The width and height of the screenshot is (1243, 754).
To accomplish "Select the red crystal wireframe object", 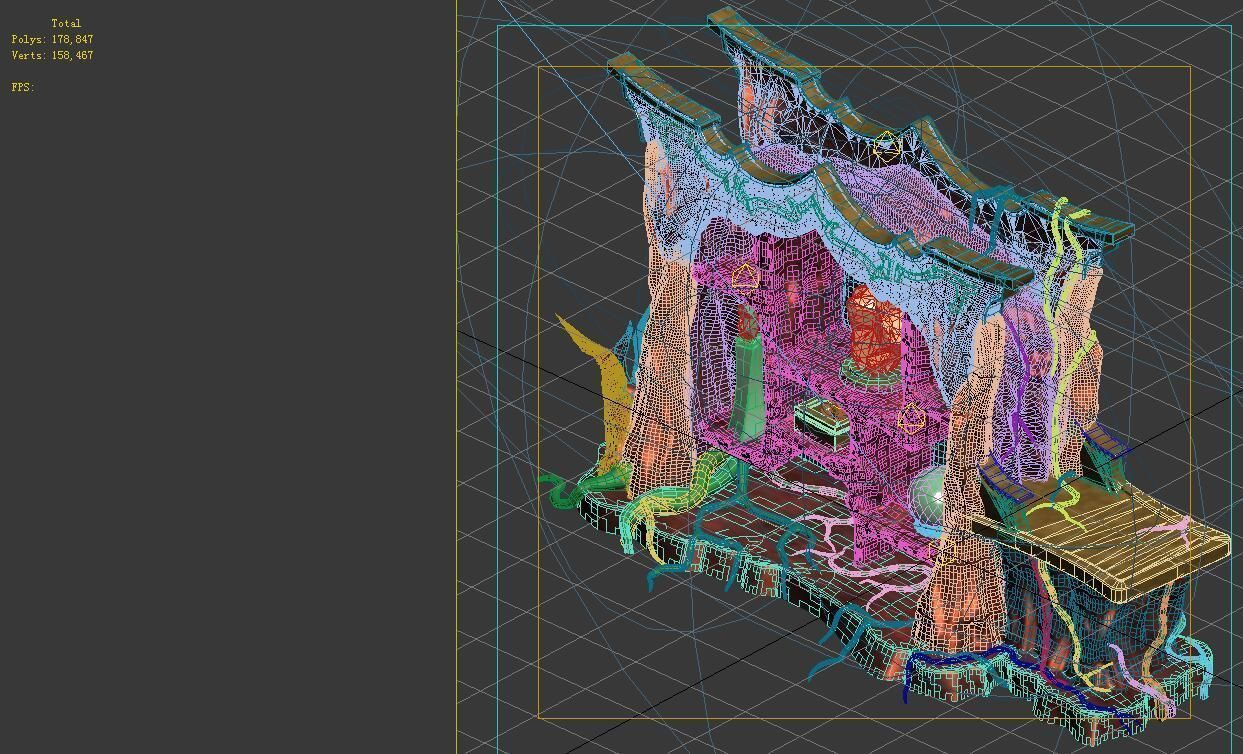I will [874, 330].
